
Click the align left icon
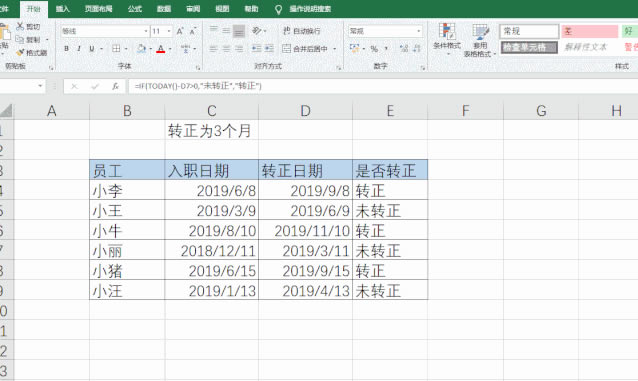pos(213,48)
